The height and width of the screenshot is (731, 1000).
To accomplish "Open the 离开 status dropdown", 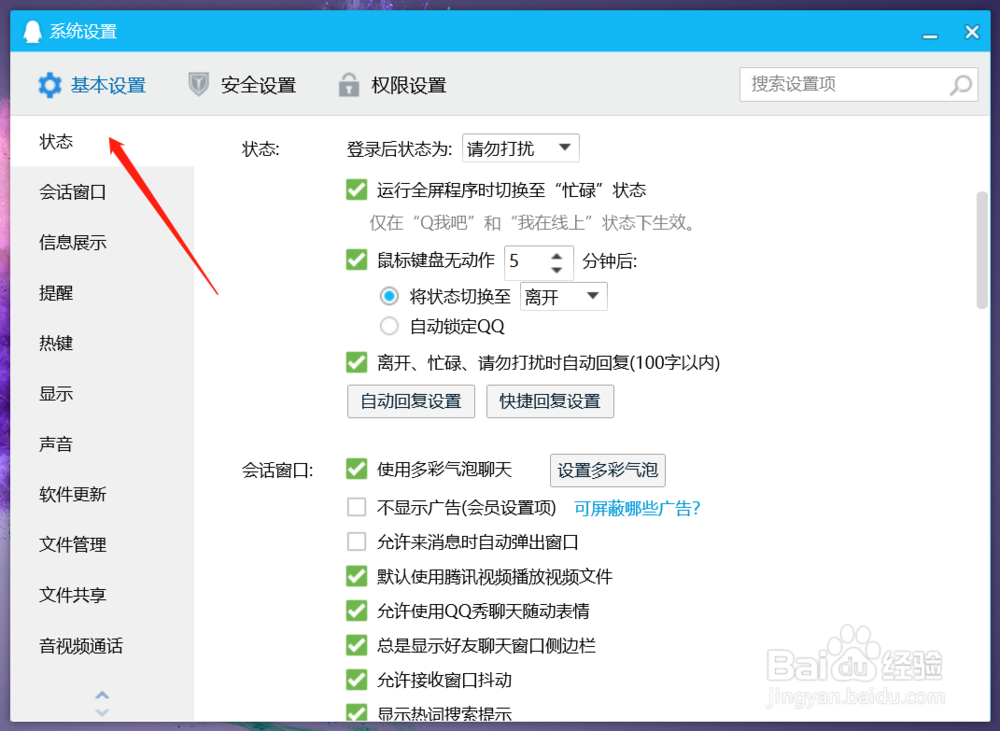I will coord(563,296).
